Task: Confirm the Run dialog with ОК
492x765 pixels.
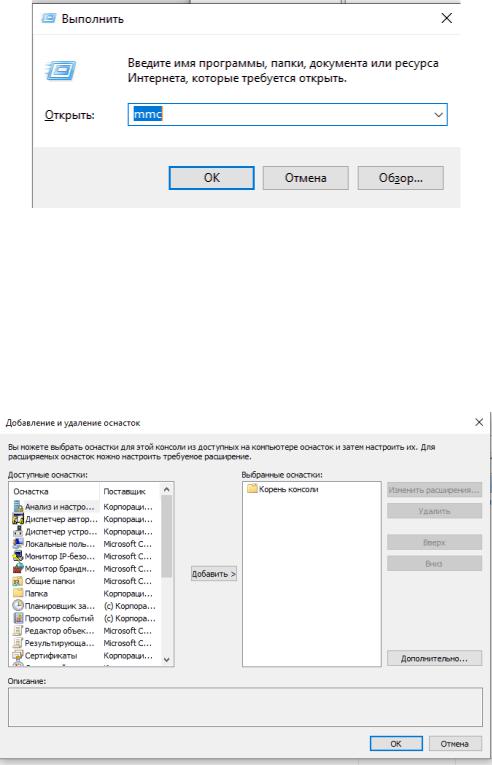Action: click(211, 178)
